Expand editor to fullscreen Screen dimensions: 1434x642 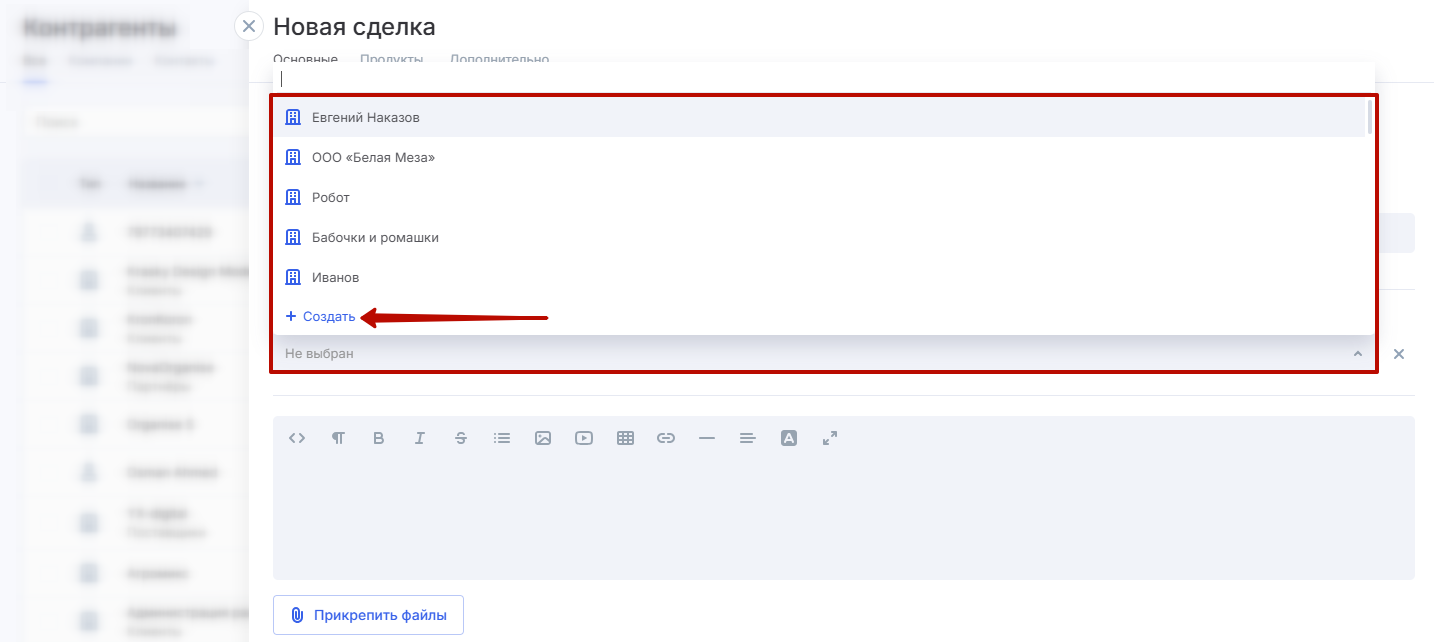[x=830, y=438]
